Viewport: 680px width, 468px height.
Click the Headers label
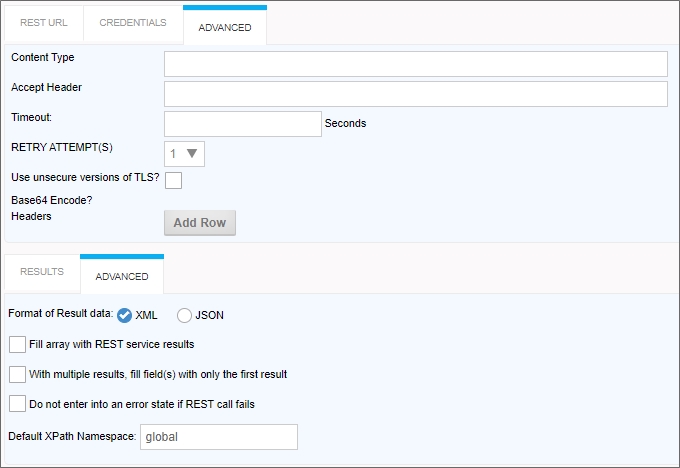(31, 216)
